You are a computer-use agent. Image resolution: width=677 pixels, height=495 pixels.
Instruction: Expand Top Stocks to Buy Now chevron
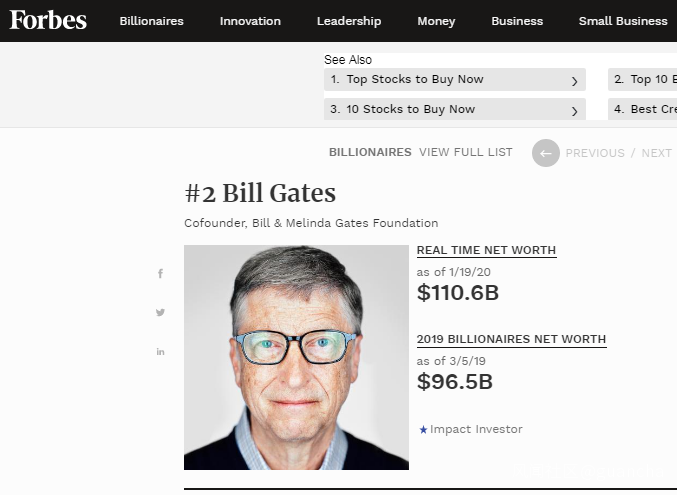(574, 81)
